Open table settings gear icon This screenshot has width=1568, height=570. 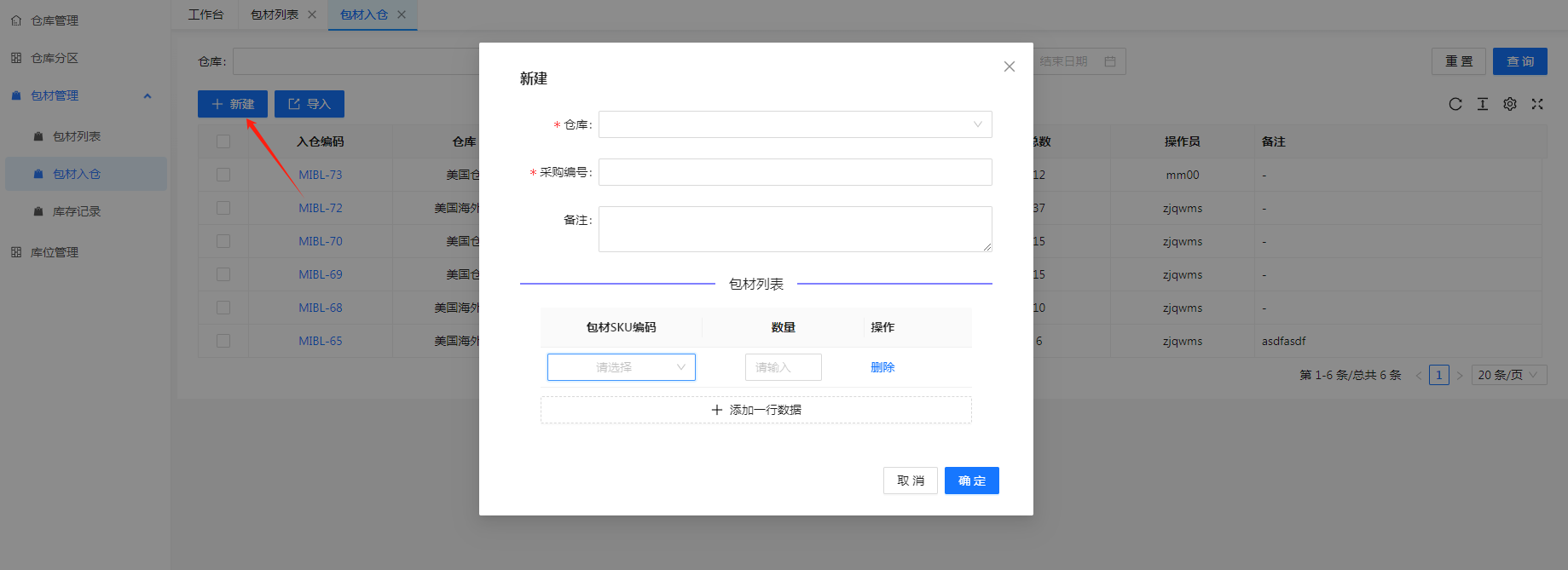[x=1510, y=104]
